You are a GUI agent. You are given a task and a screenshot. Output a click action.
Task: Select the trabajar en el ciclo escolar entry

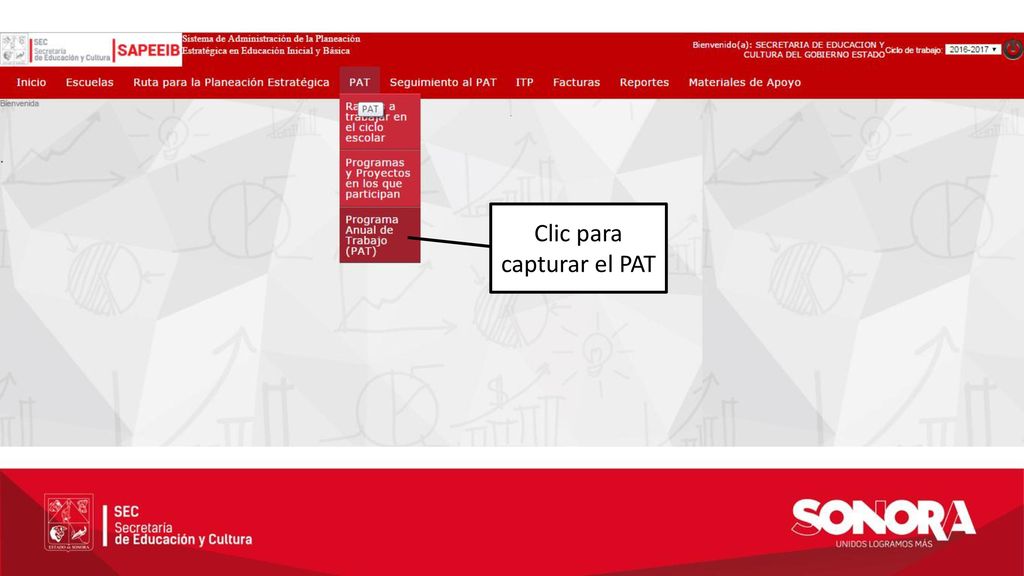pyautogui.click(x=379, y=122)
